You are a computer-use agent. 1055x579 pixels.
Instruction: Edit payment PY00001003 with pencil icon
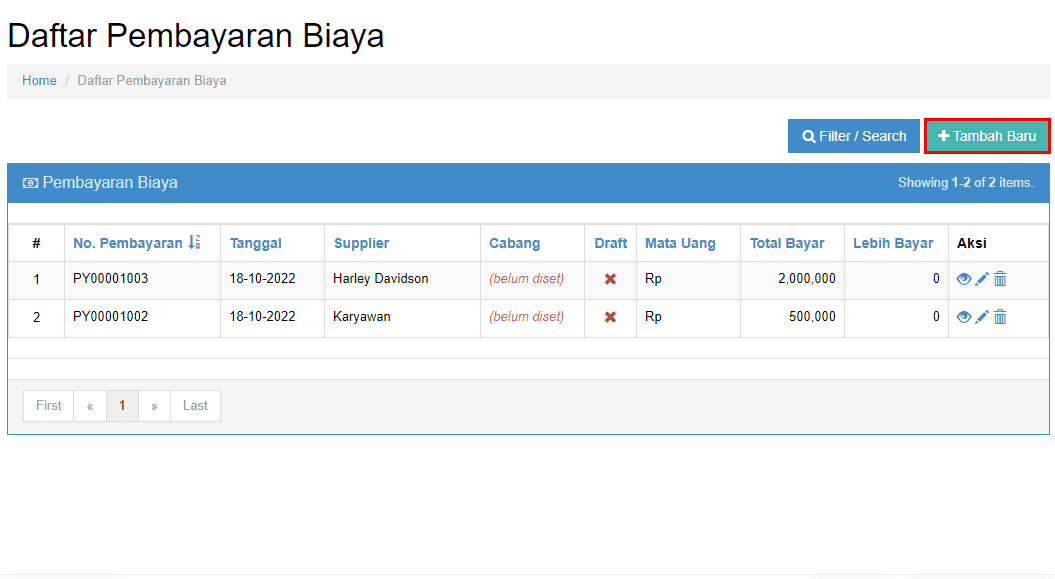[x=982, y=279]
